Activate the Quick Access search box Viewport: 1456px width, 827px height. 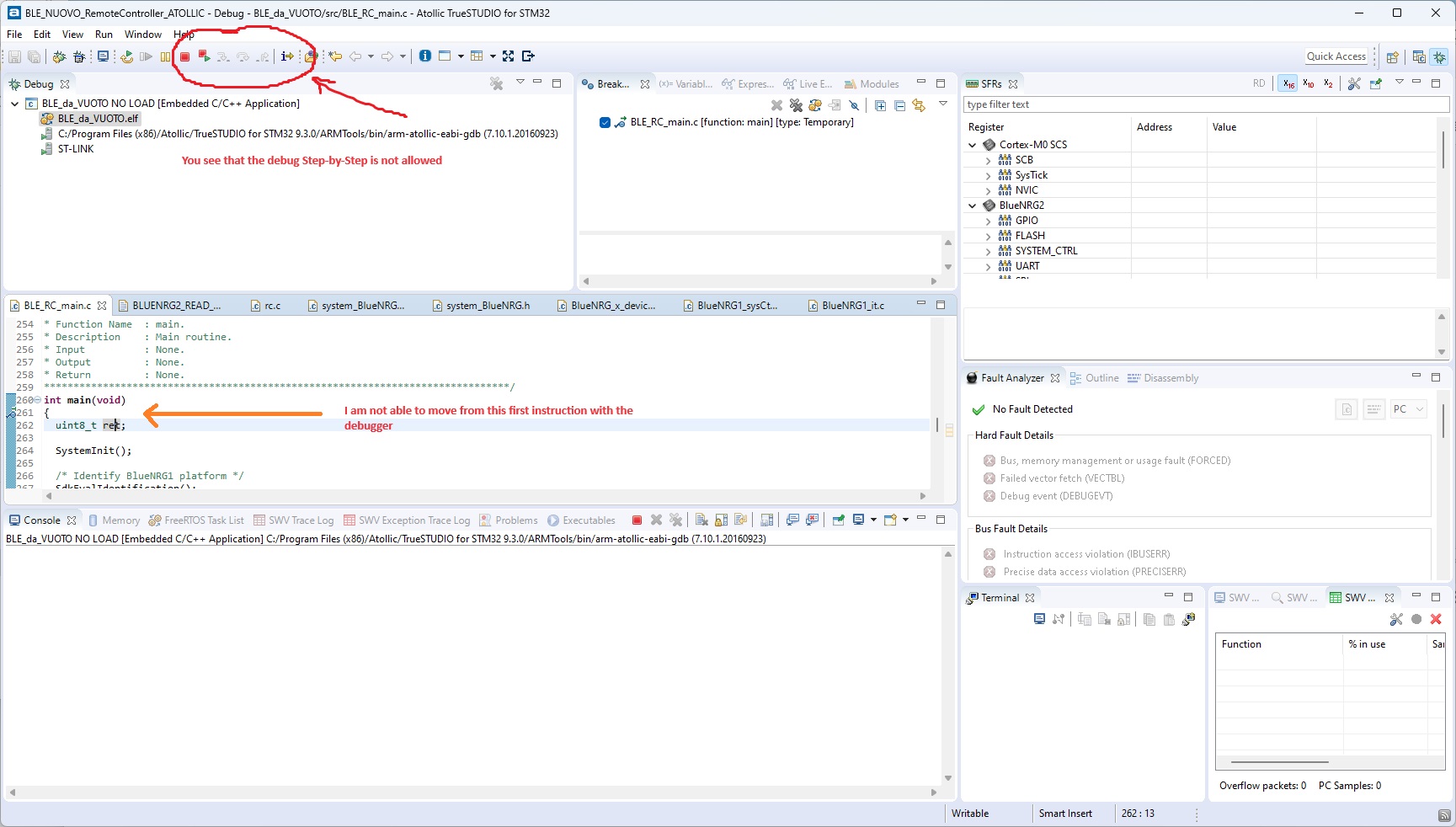point(1336,56)
